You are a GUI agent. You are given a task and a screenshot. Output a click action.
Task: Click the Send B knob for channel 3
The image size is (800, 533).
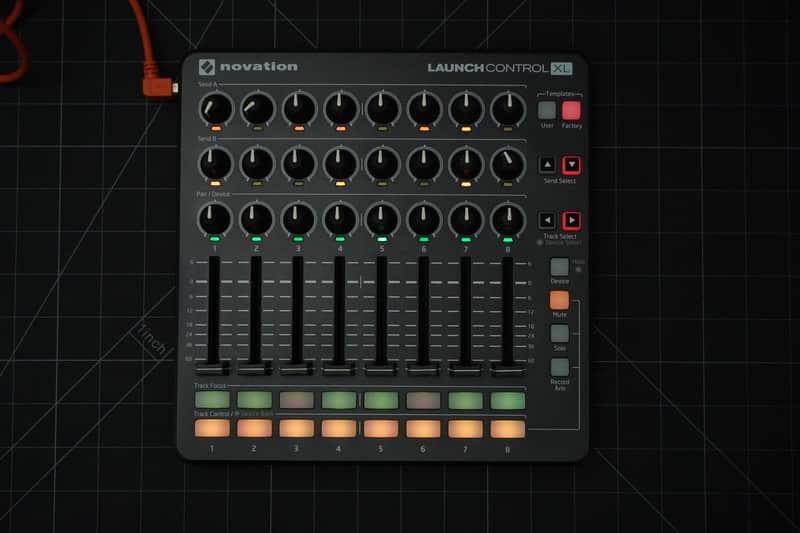pos(299,164)
